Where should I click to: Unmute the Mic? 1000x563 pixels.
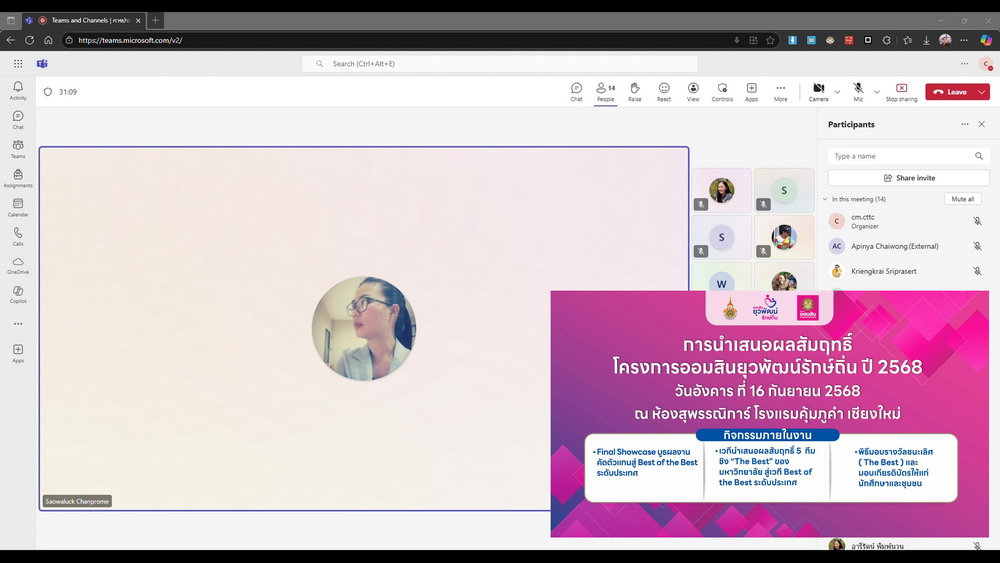click(858, 92)
